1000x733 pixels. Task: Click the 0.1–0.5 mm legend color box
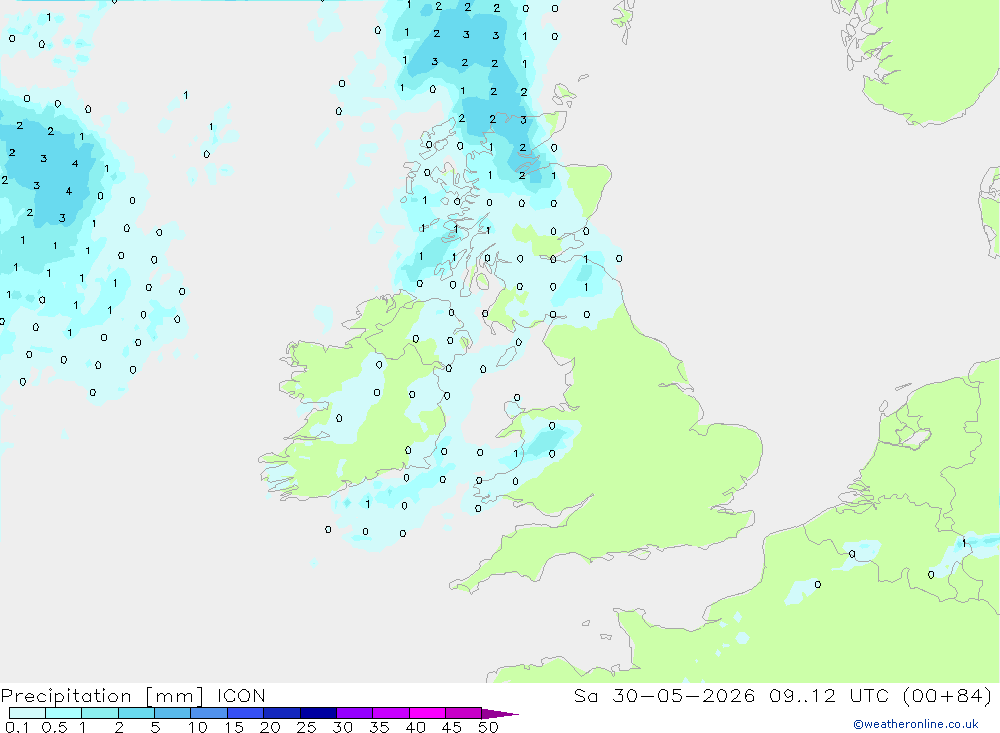(x=27, y=713)
